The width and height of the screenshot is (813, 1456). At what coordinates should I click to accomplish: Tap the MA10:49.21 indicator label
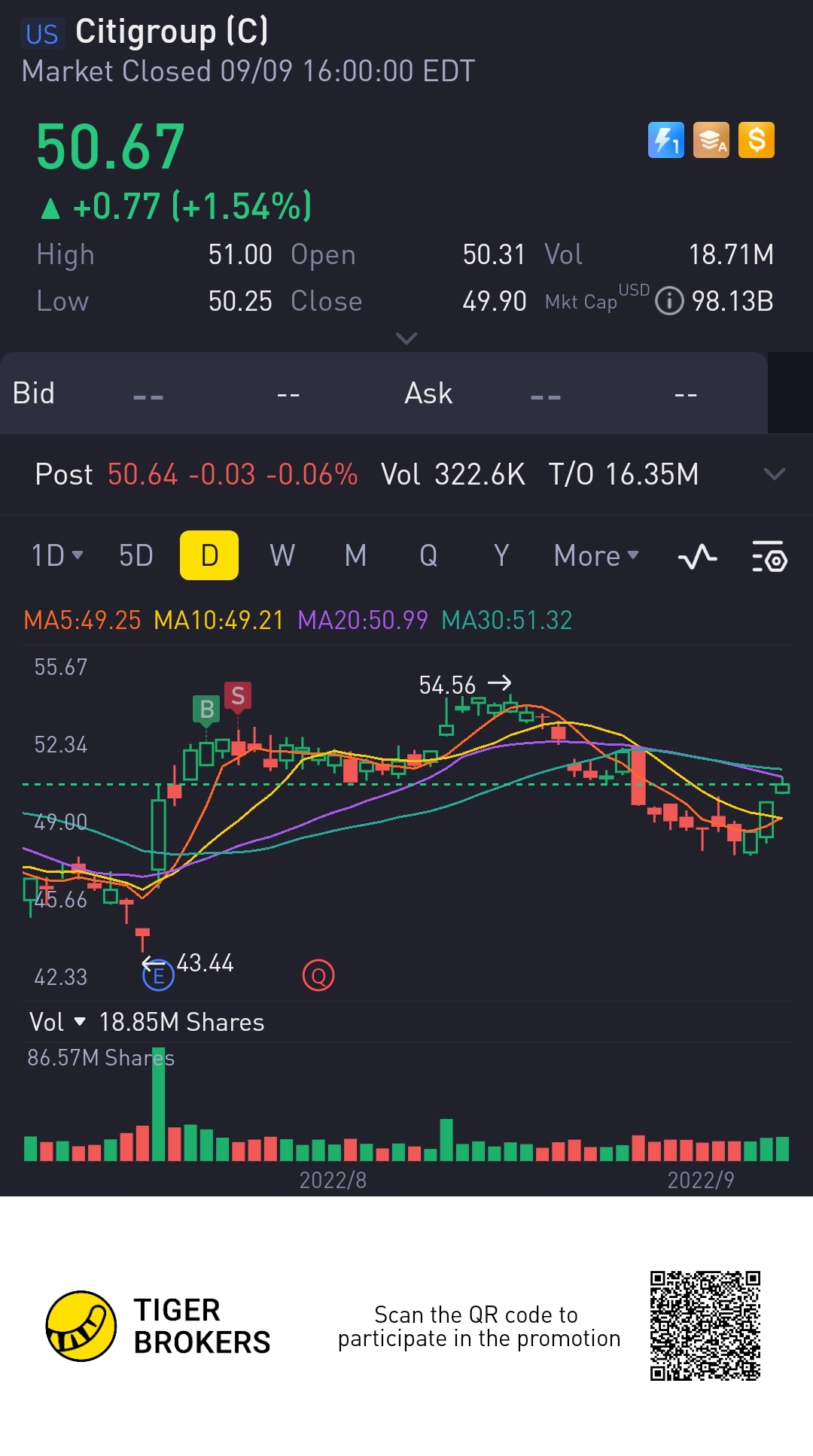click(x=219, y=620)
